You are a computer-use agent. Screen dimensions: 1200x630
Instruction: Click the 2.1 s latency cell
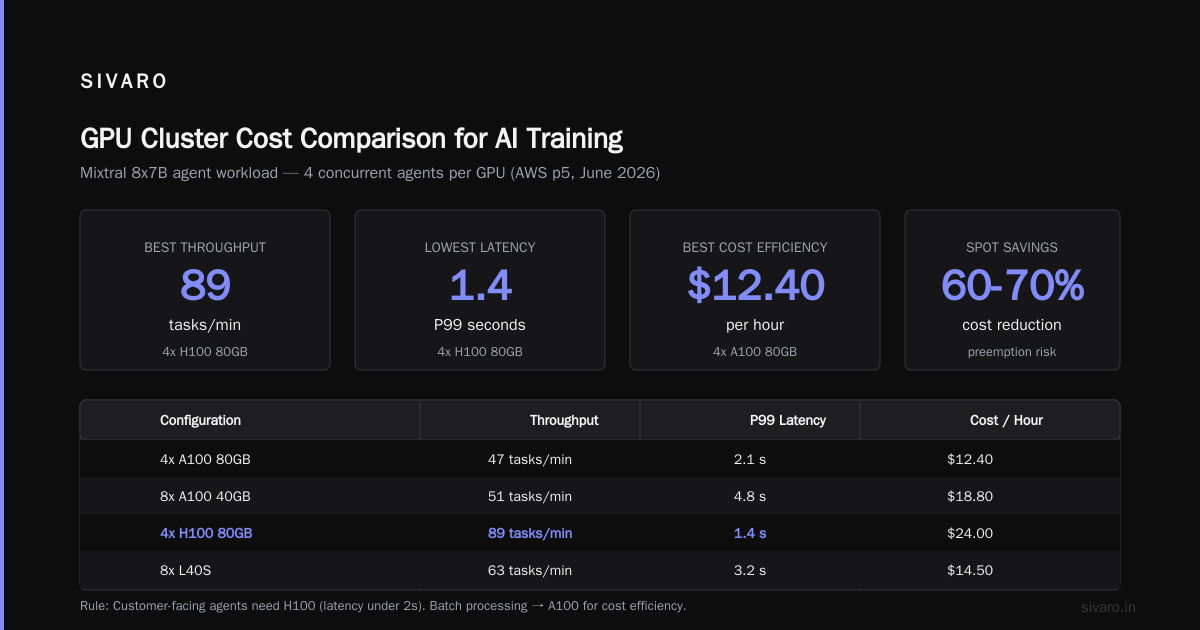pos(750,459)
